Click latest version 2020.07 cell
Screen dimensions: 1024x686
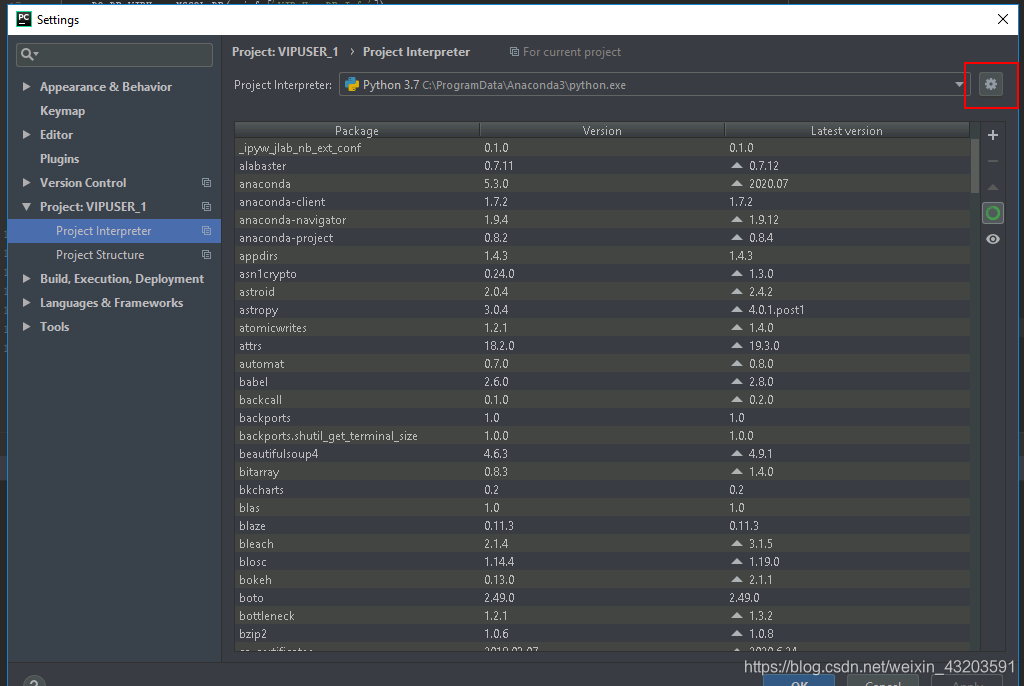pos(769,184)
